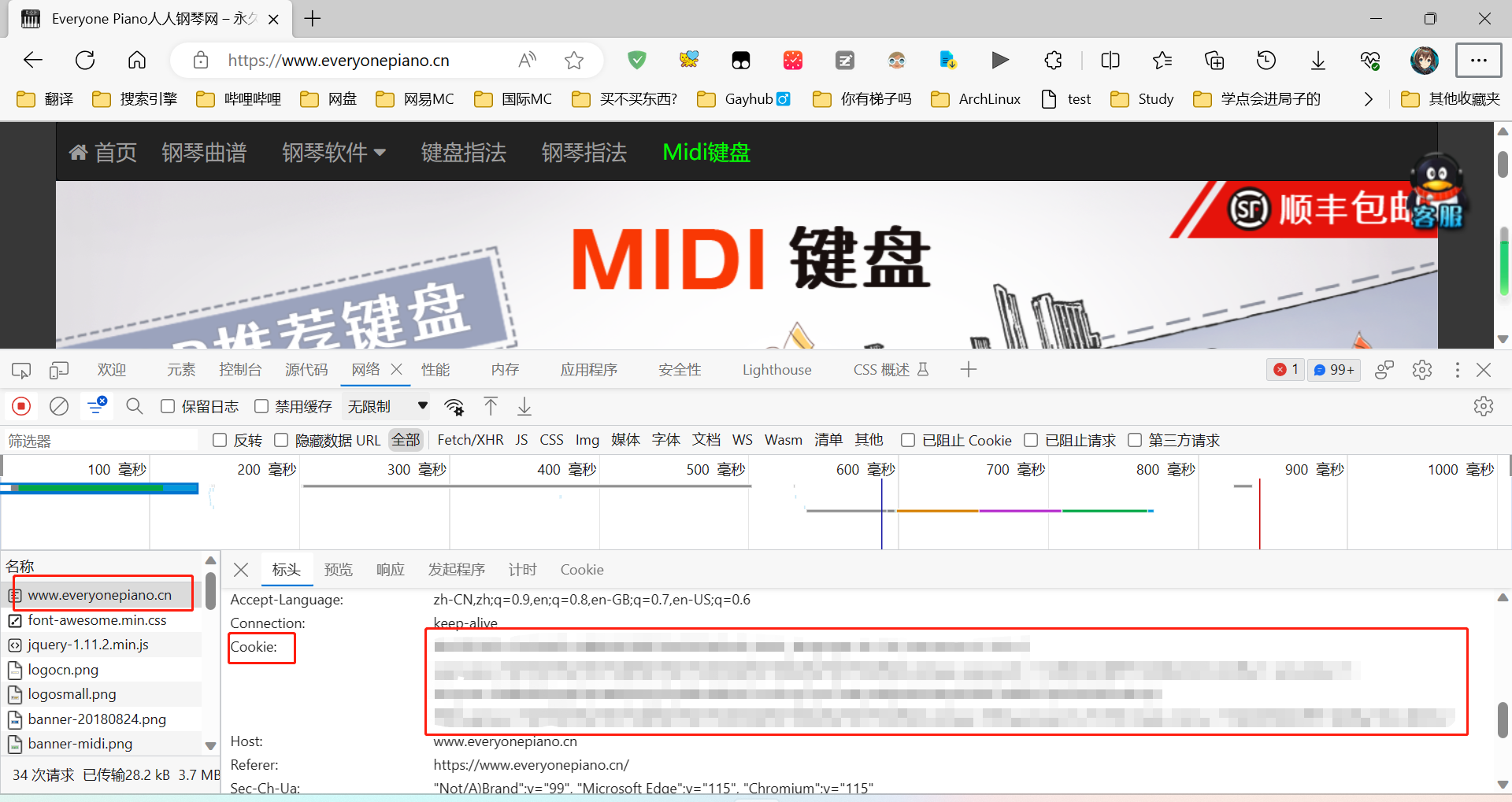Open Midi键盘 navigation link

click(706, 152)
